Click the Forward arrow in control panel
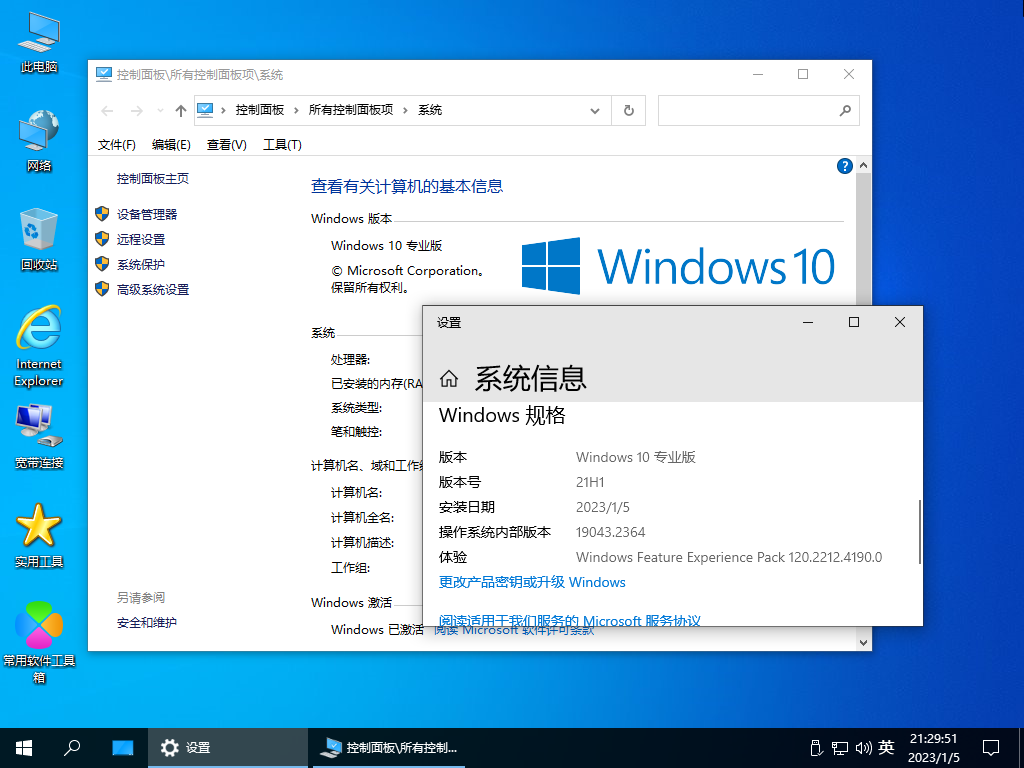Image resolution: width=1024 pixels, height=768 pixels. click(x=136, y=111)
